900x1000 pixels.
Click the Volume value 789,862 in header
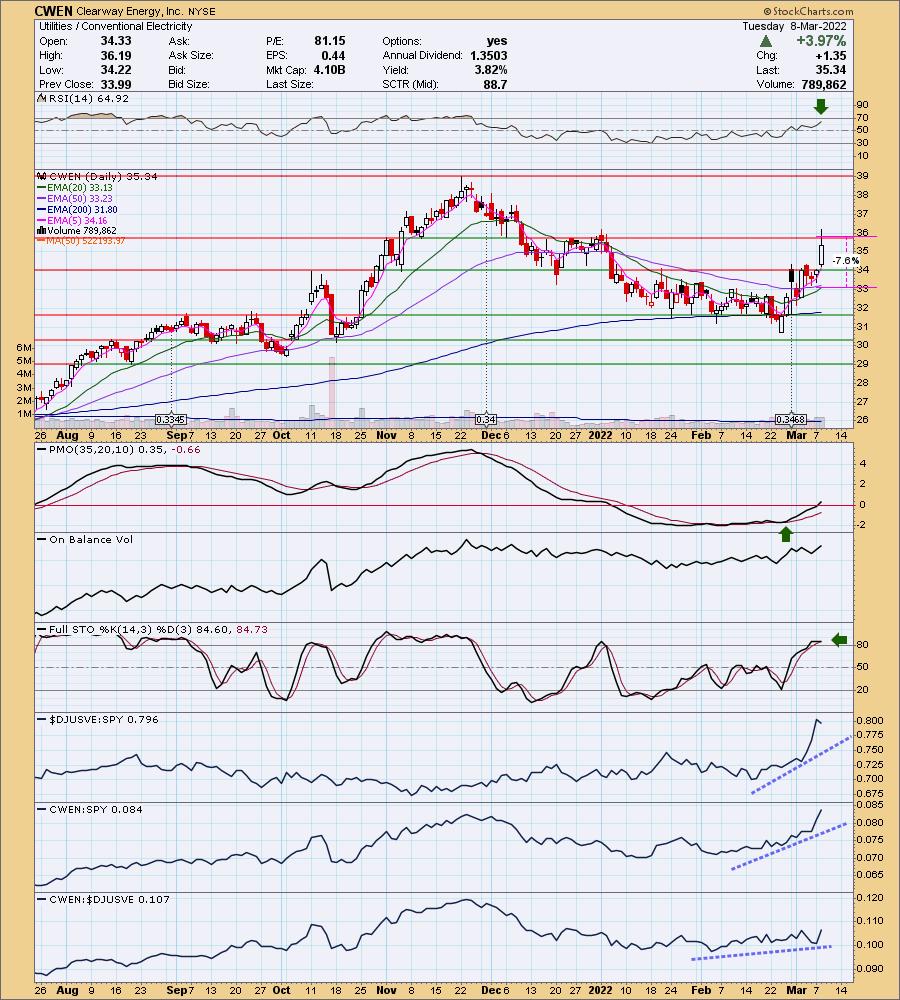coord(824,84)
